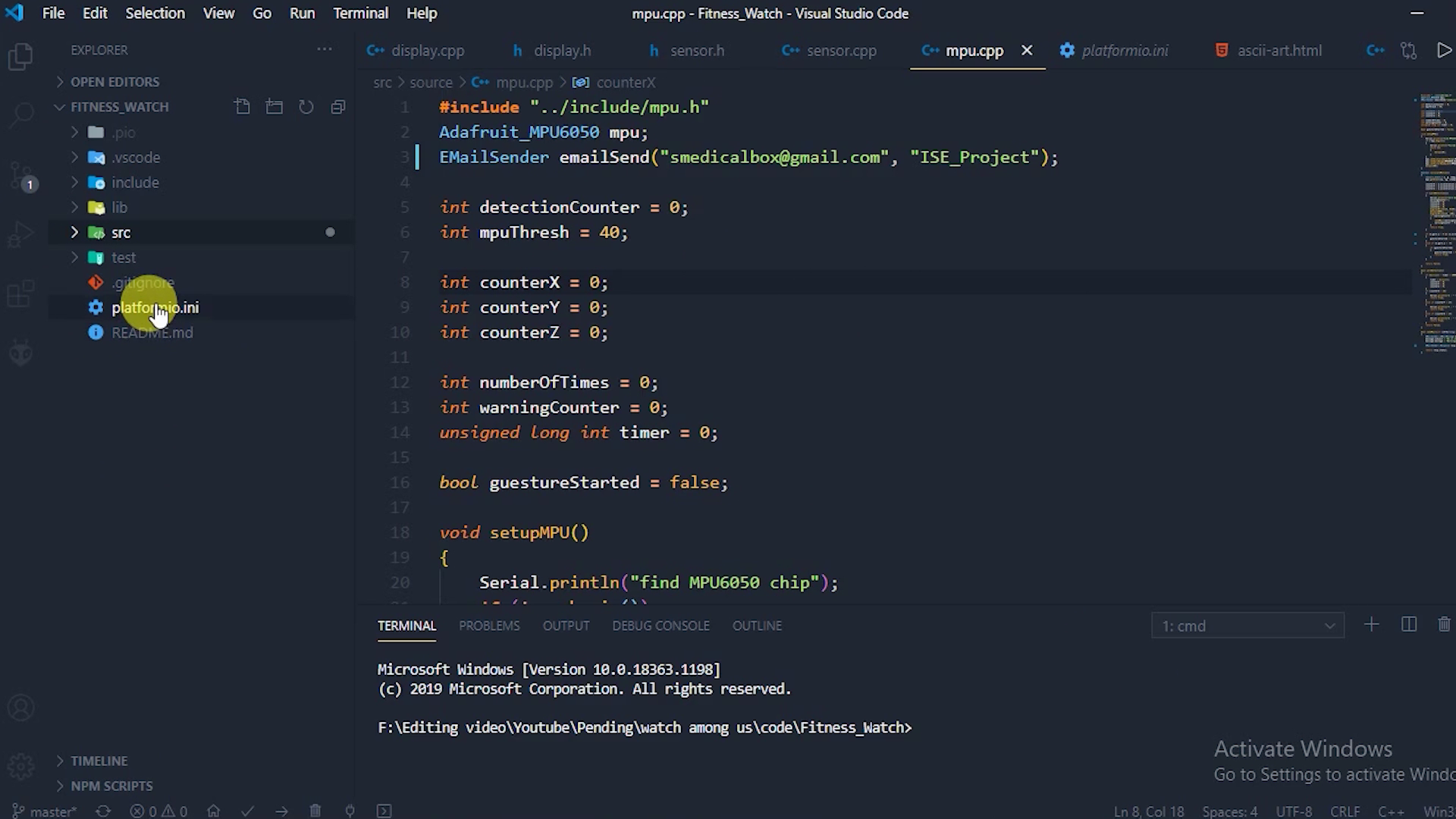Open the Run and Debug view
The width and height of the screenshot is (1456, 819).
pyautogui.click(x=20, y=235)
